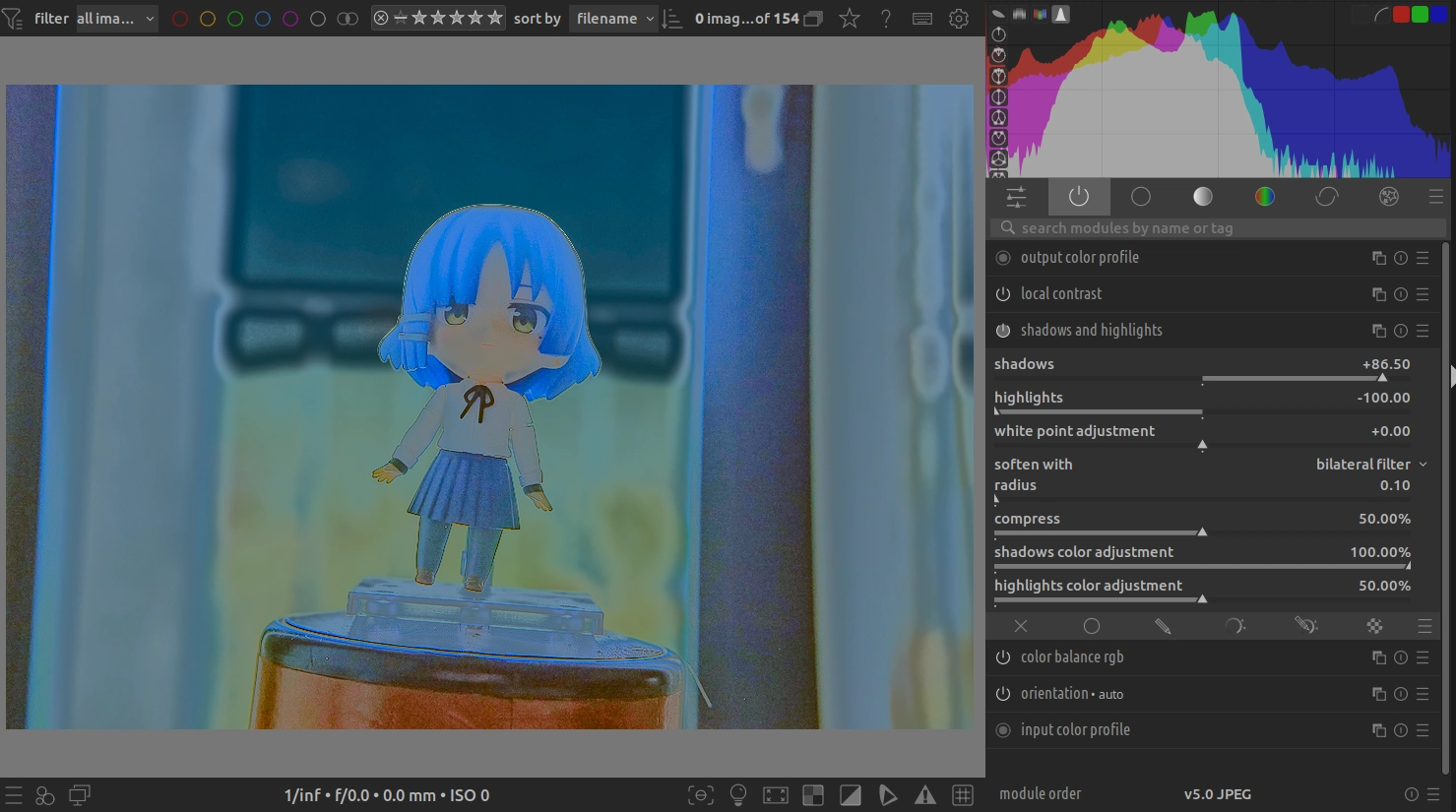
Task: Collapse the shadows and highlights module
Action: (x=1092, y=331)
